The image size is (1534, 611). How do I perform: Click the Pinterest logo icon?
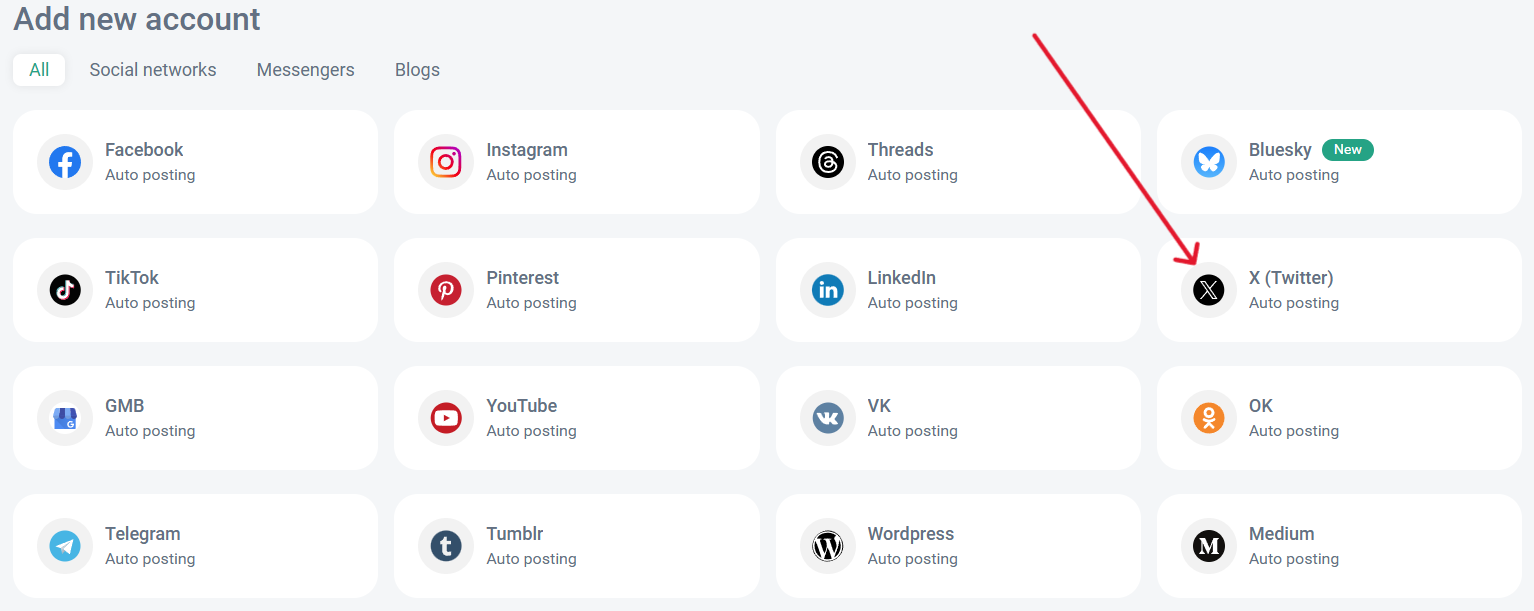click(446, 290)
